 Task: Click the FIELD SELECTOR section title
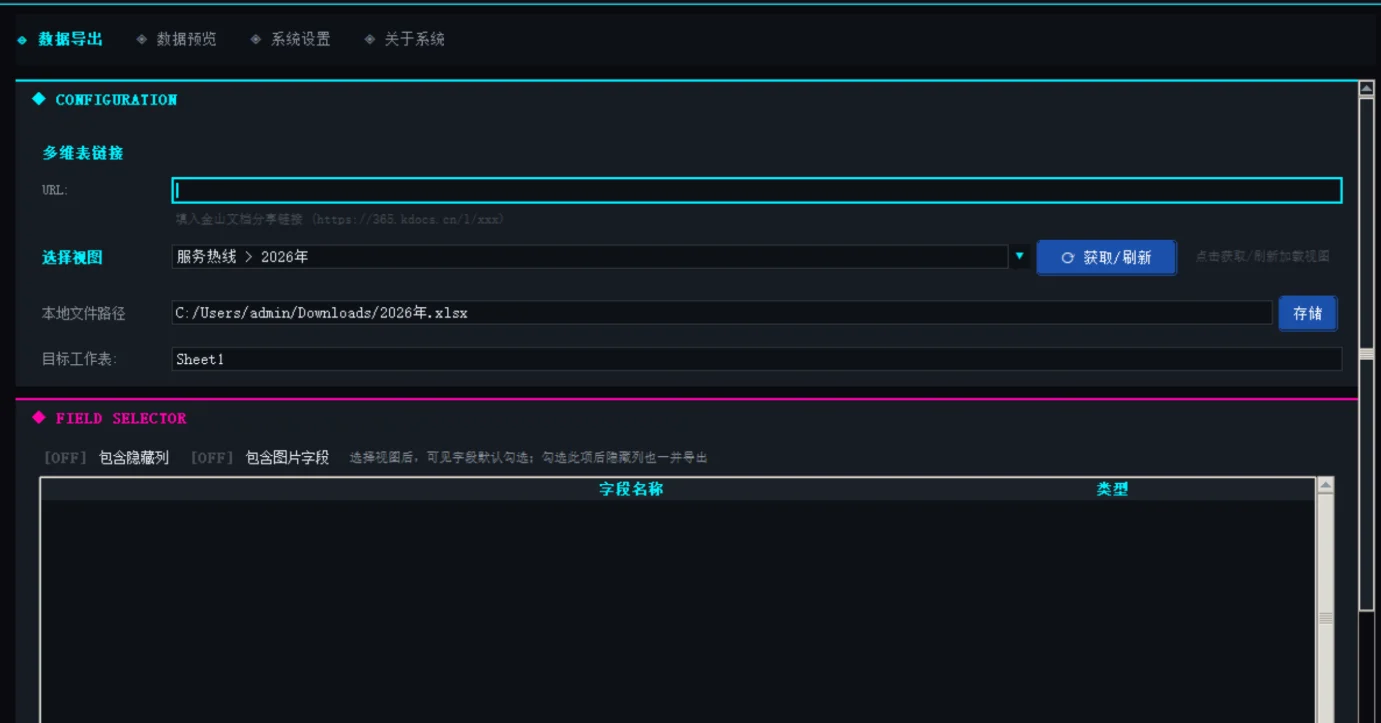tap(121, 418)
